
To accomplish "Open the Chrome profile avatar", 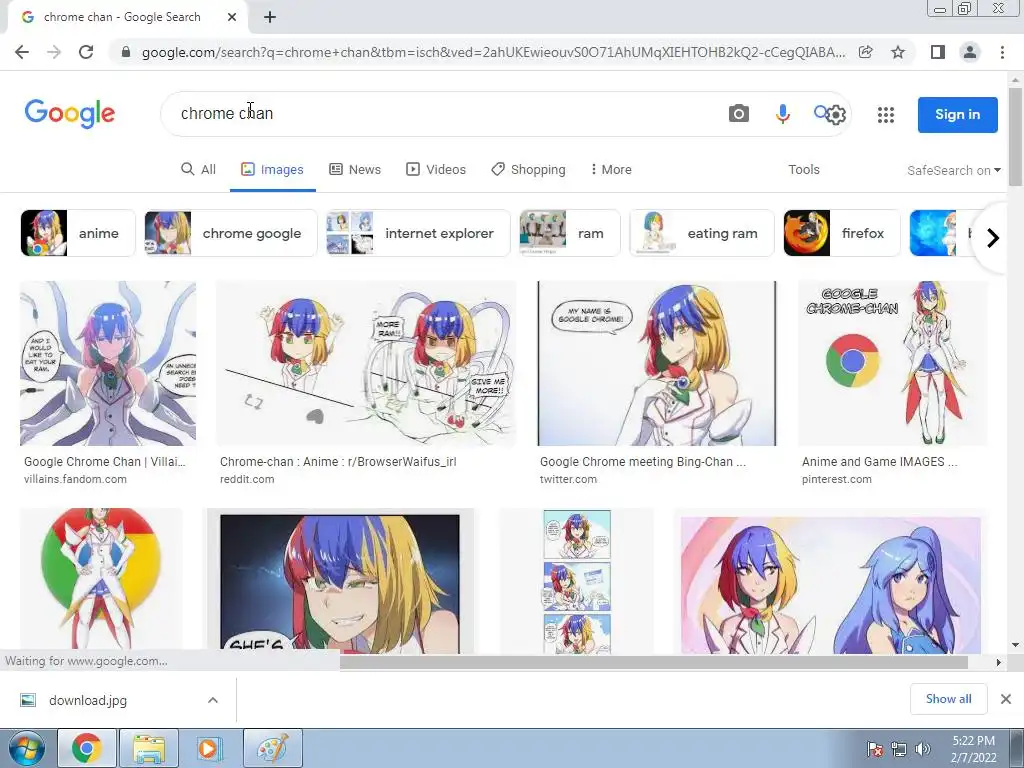I will click(970, 52).
